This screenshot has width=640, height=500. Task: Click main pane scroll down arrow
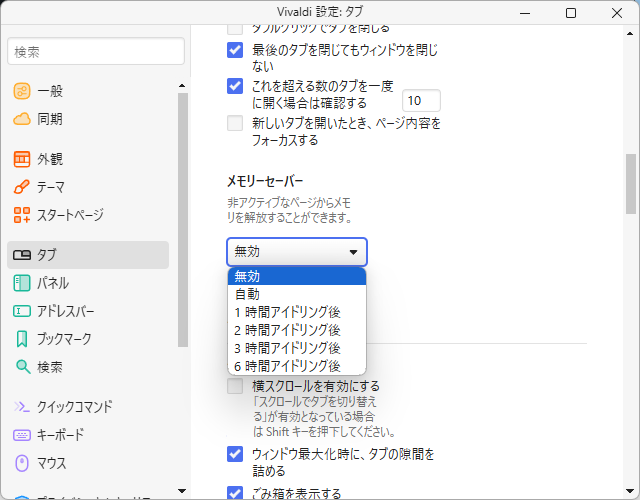pos(630,491)
